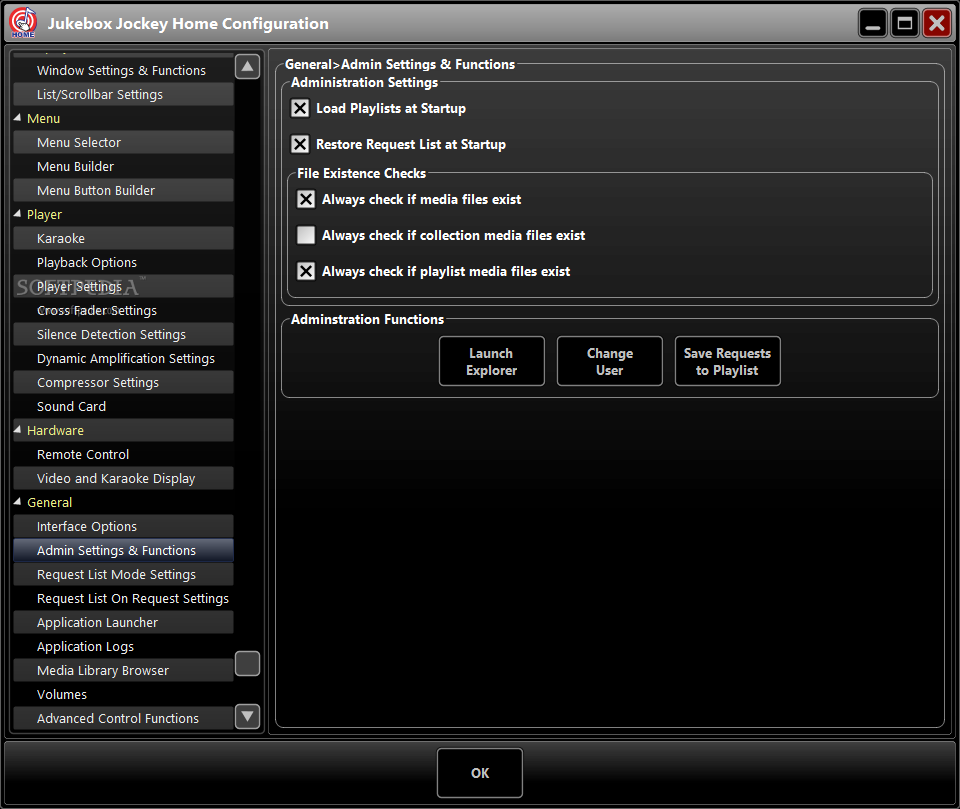Screen dimensions: 960x809
Task: Click Save Requests to Playlist button
Action: [x=727, y=361]
